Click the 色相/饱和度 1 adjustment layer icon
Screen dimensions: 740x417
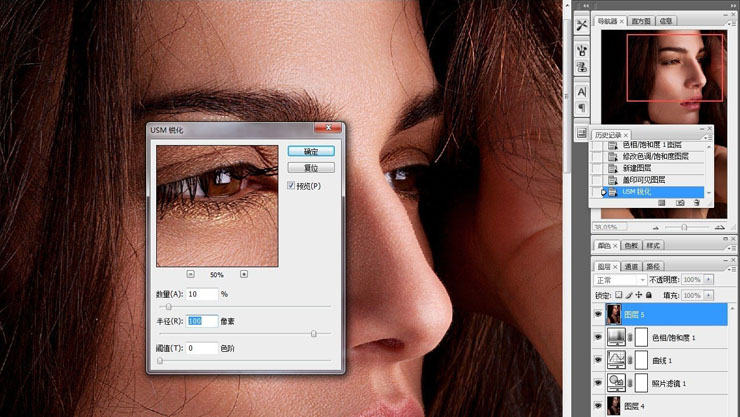point(616,337)
